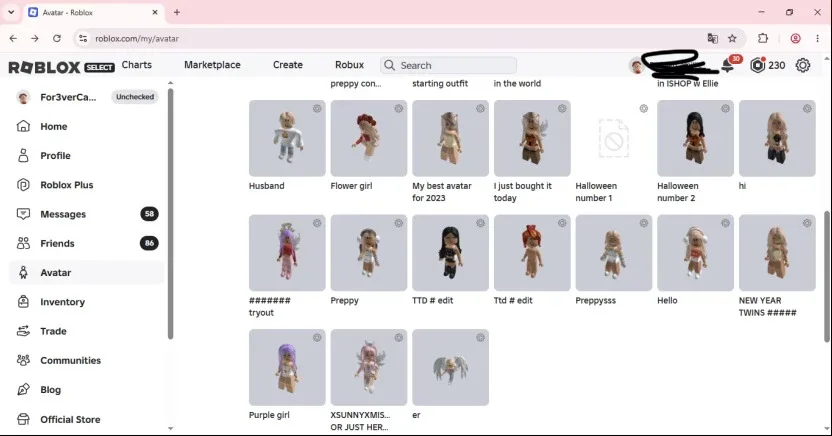832x436 pixels.
Task: Select the Flower girl outfit thumbnail
Action: click(369, 138)
